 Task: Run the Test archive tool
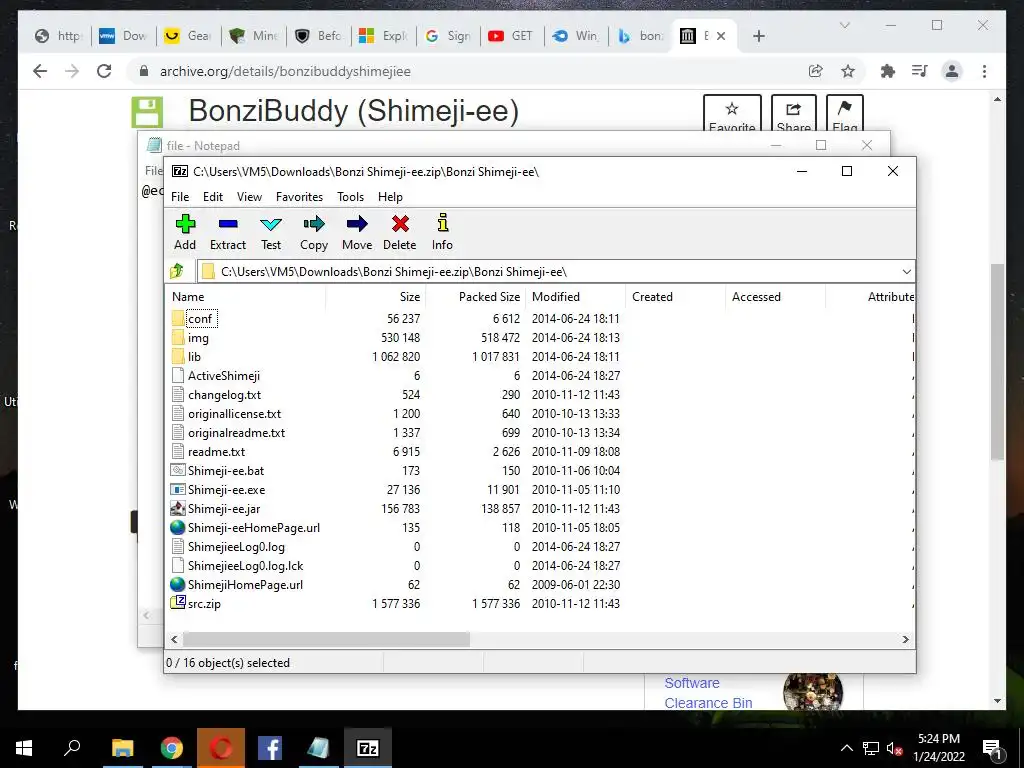(x=271, y=232)
